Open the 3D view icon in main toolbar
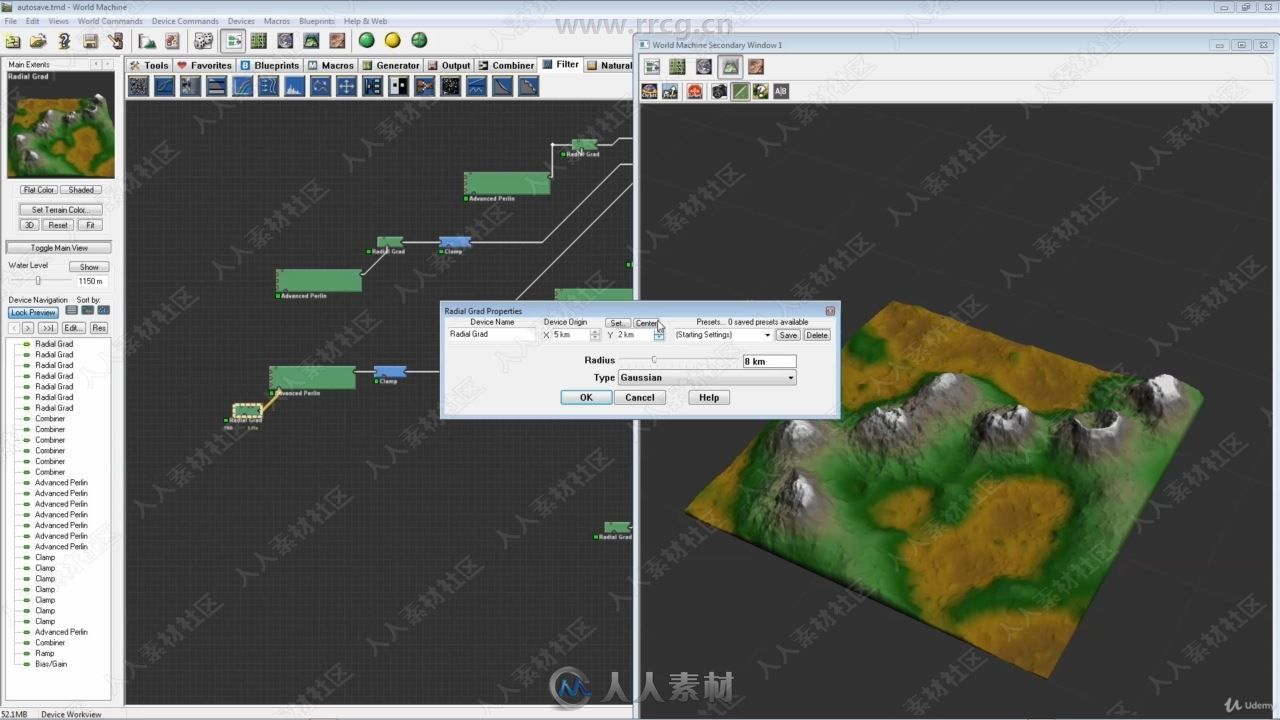Screen dimensions: 1280x720 (x=311, y=41)
